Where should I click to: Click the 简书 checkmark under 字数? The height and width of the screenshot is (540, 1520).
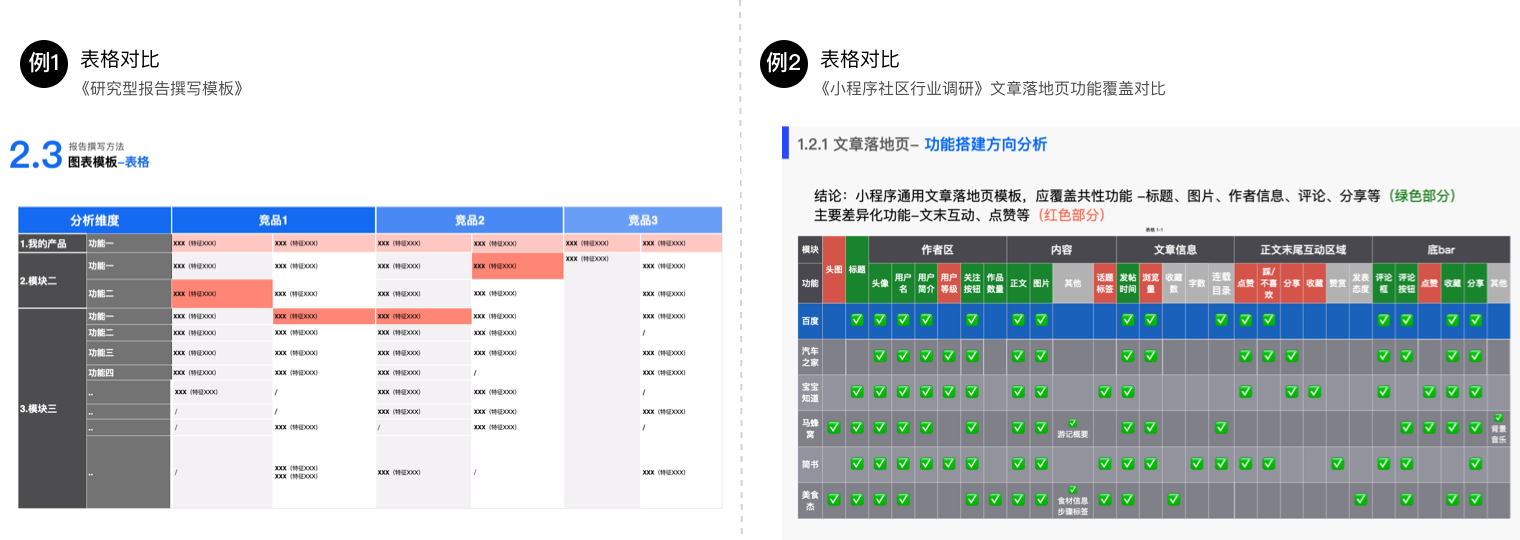(1197, 464)
